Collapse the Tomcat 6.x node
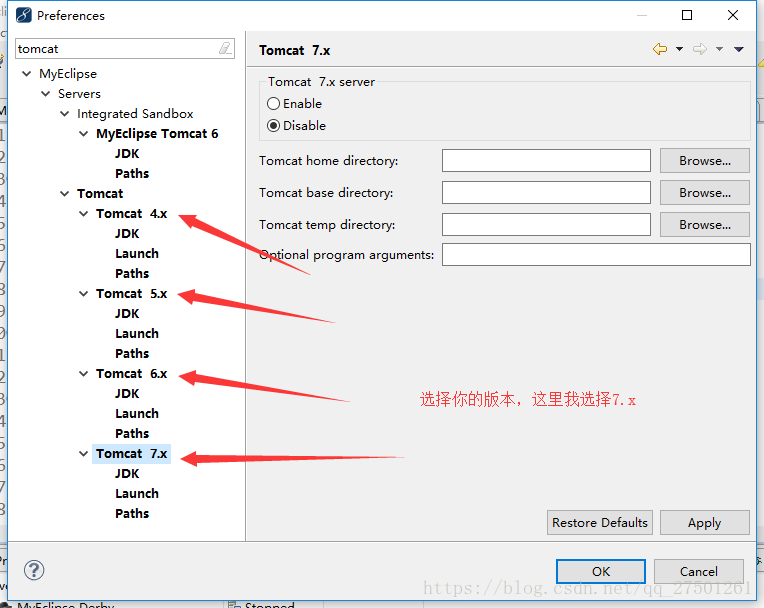The width and height of the screenshot is (764, 608). tap(83, 373)
